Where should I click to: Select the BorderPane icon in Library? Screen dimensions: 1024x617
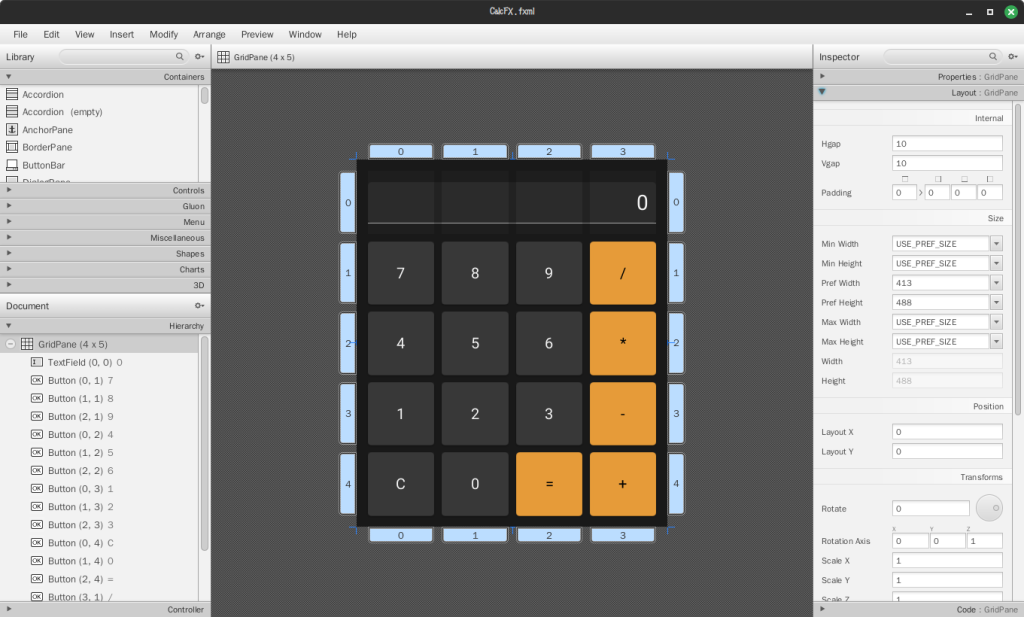pos(12,147)
